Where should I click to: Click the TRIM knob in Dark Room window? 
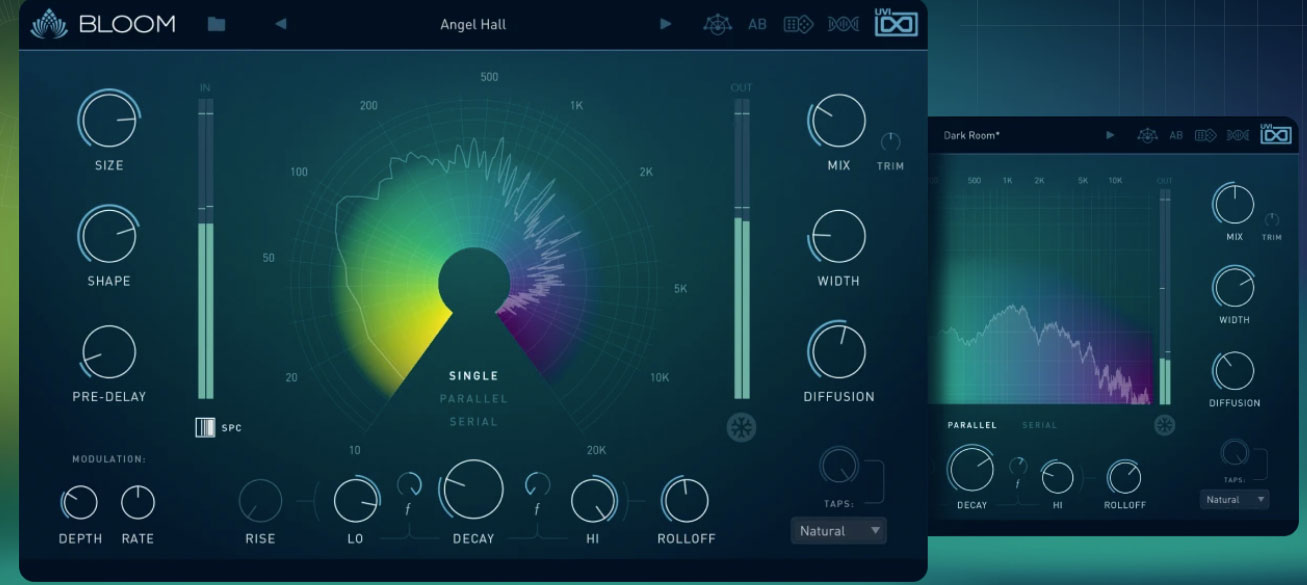point(1272,219)
